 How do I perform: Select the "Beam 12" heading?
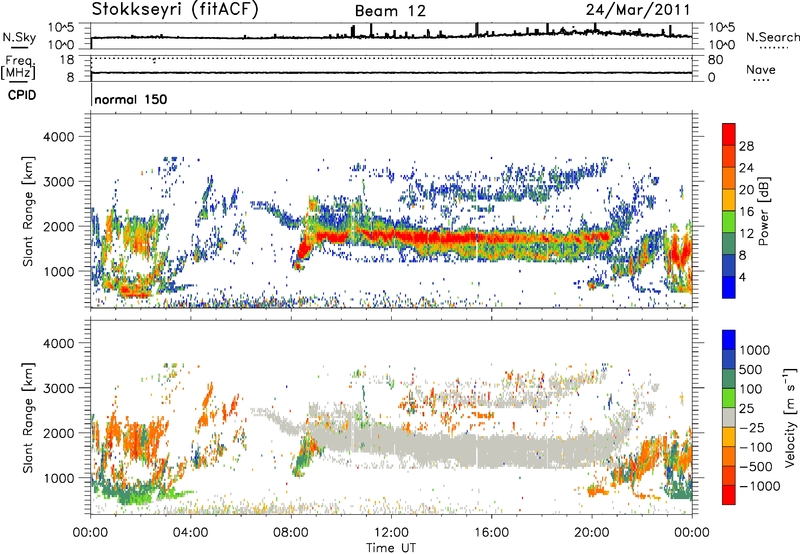[390, 11]
